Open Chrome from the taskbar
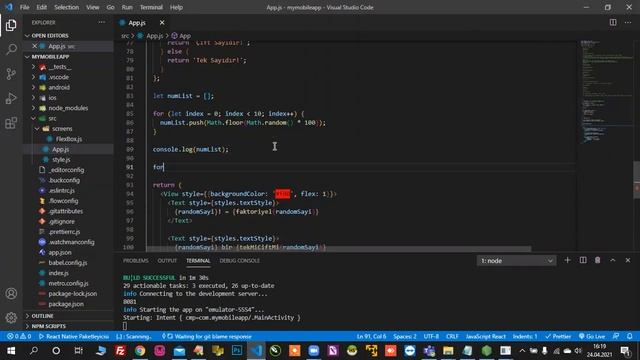640x360 pixels. 140,351
